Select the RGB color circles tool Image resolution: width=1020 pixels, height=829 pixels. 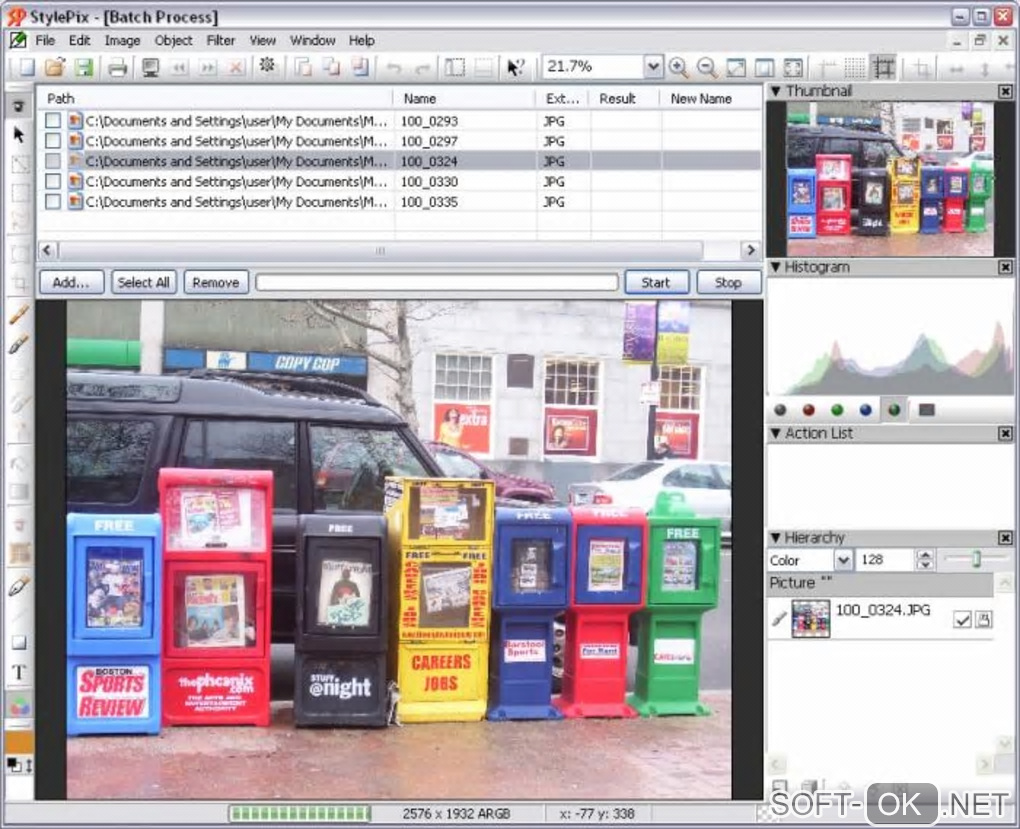(20, 706)
